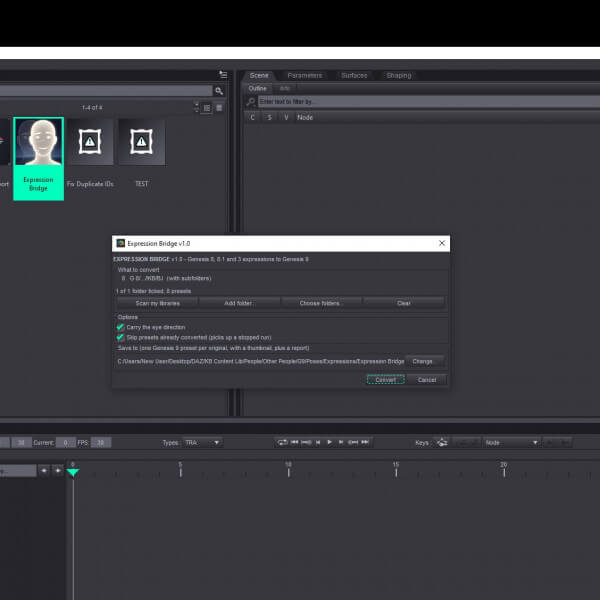Click the content search magnifier icon
Viewport: 600px width, 600px height.
(x=219, y=91)
